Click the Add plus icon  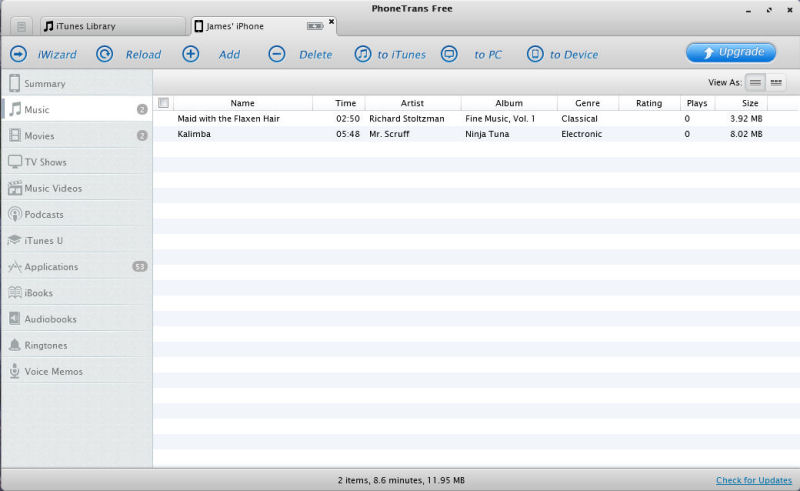(x=191, y=54)
